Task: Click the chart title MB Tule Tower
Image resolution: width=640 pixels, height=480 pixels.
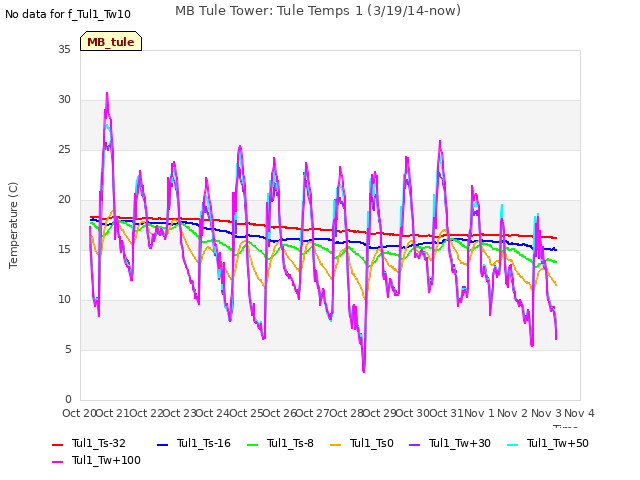Action: 318,11
